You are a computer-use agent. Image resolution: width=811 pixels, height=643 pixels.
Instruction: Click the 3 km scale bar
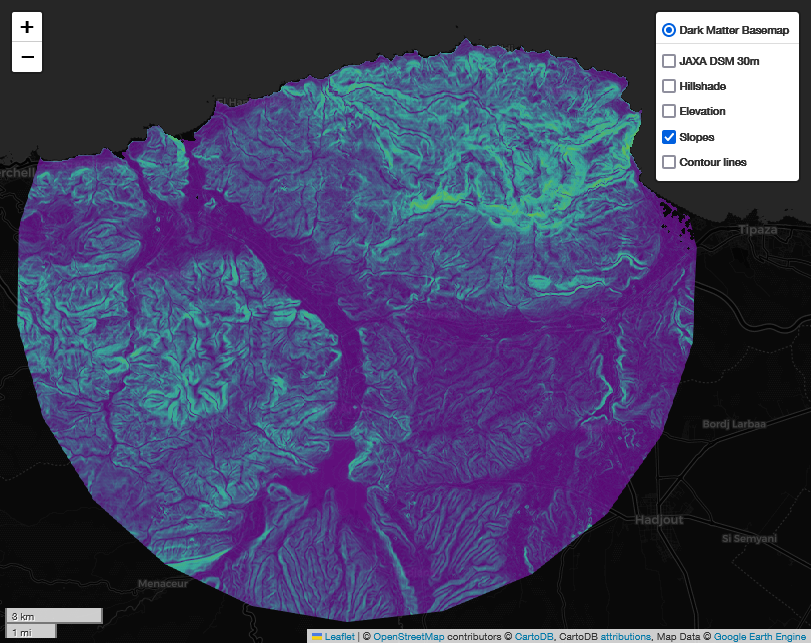(53, 615)
